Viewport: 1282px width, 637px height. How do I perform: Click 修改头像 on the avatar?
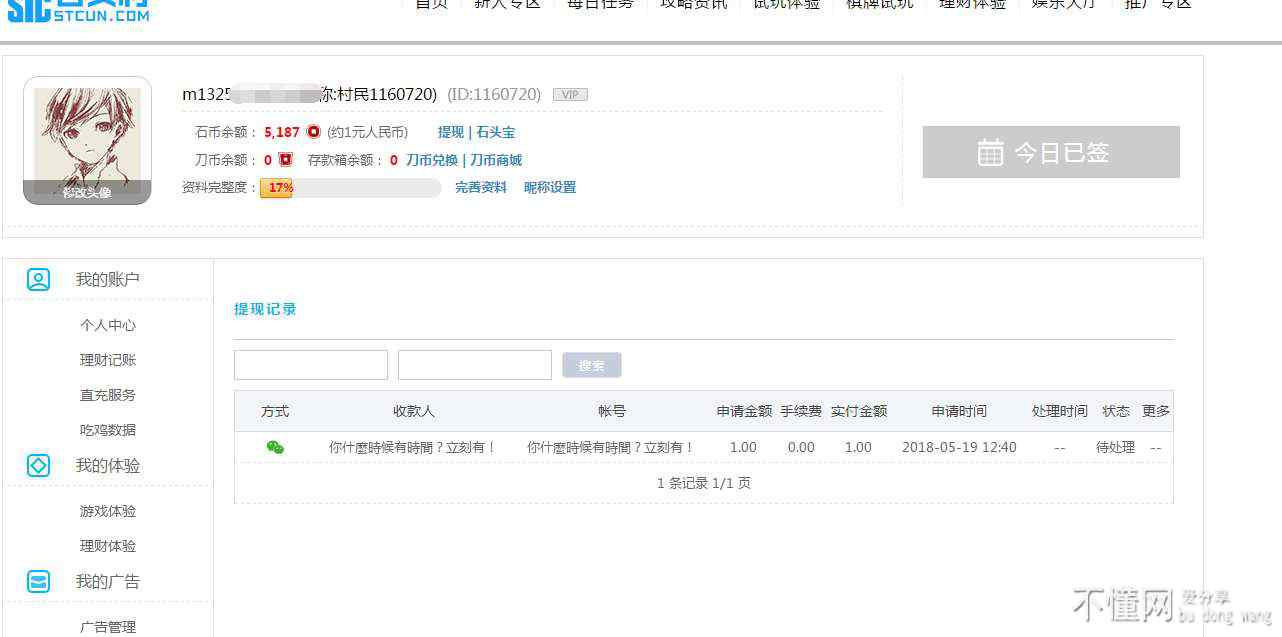click(x=87, y=193)
